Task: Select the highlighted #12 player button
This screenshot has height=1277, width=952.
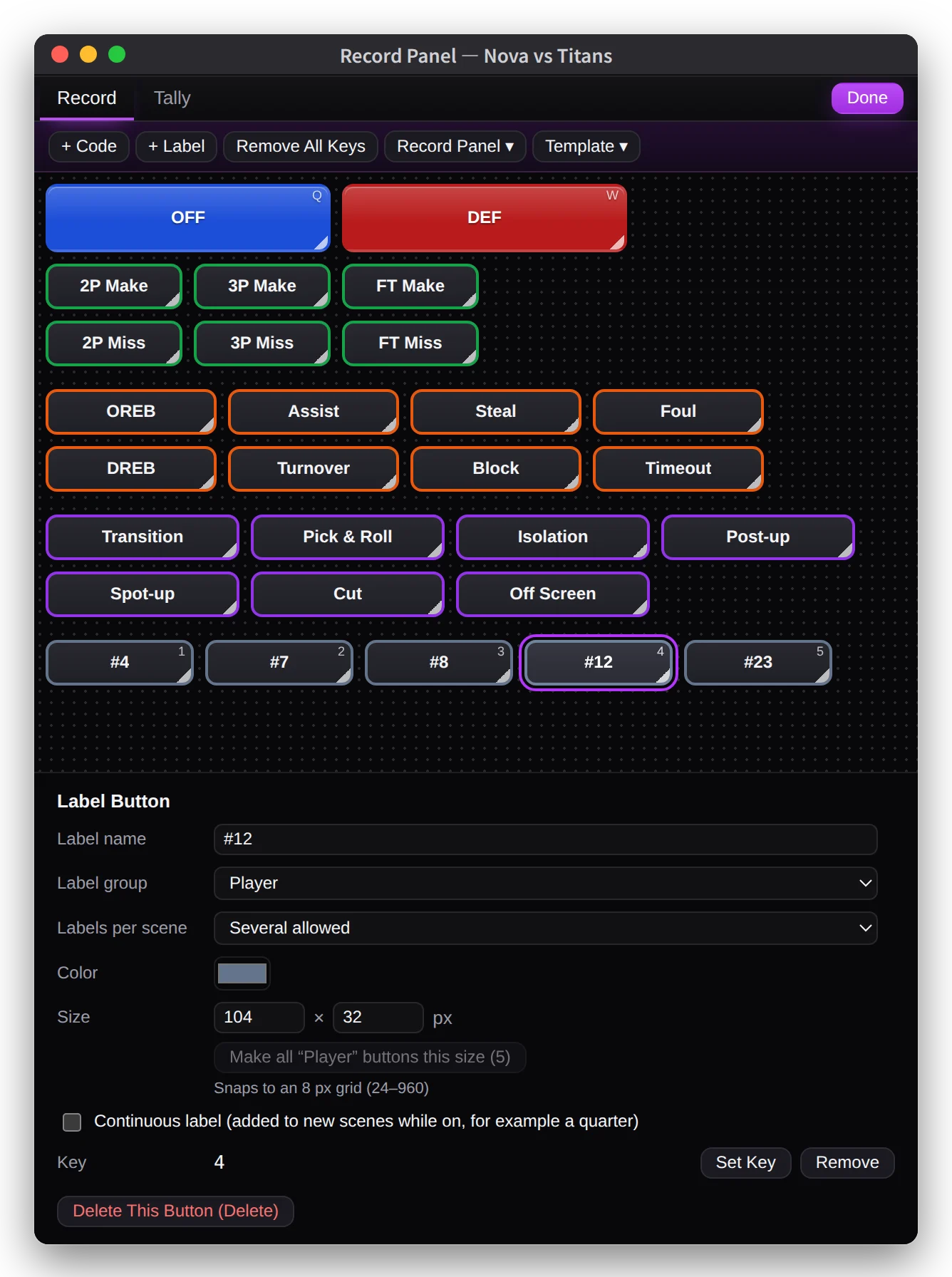Action: click(599, 663)
